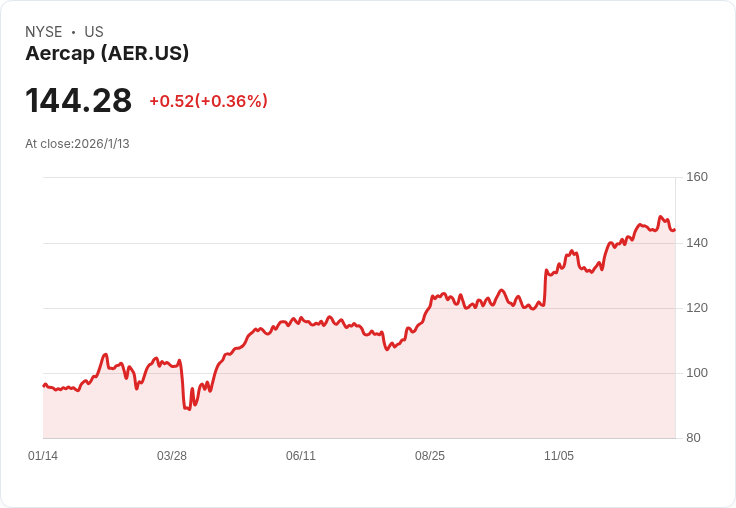Click the latest endpoint of the price line

tap(675, 230)
